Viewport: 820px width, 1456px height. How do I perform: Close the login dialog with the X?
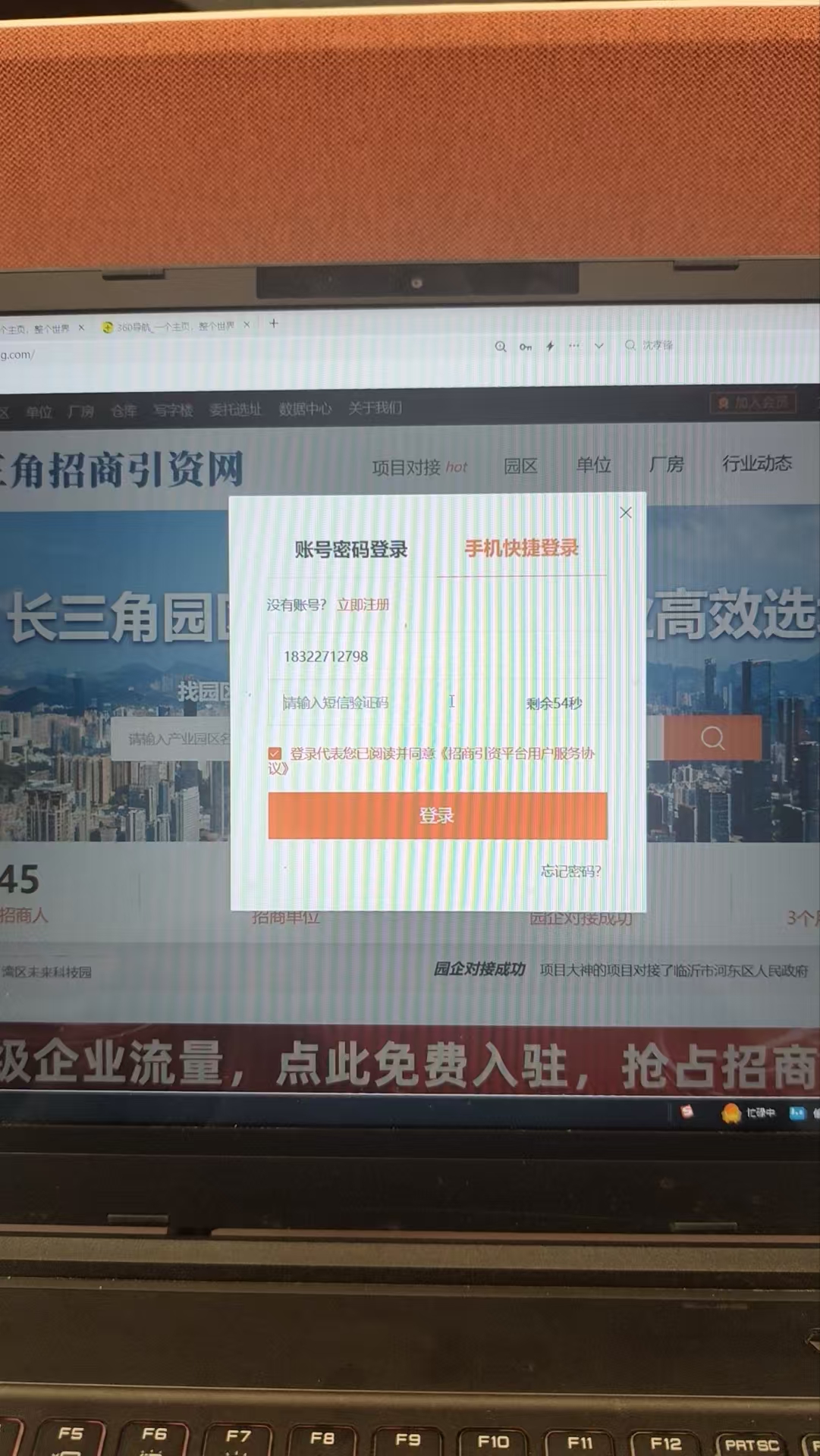click(x=626, y=513)
